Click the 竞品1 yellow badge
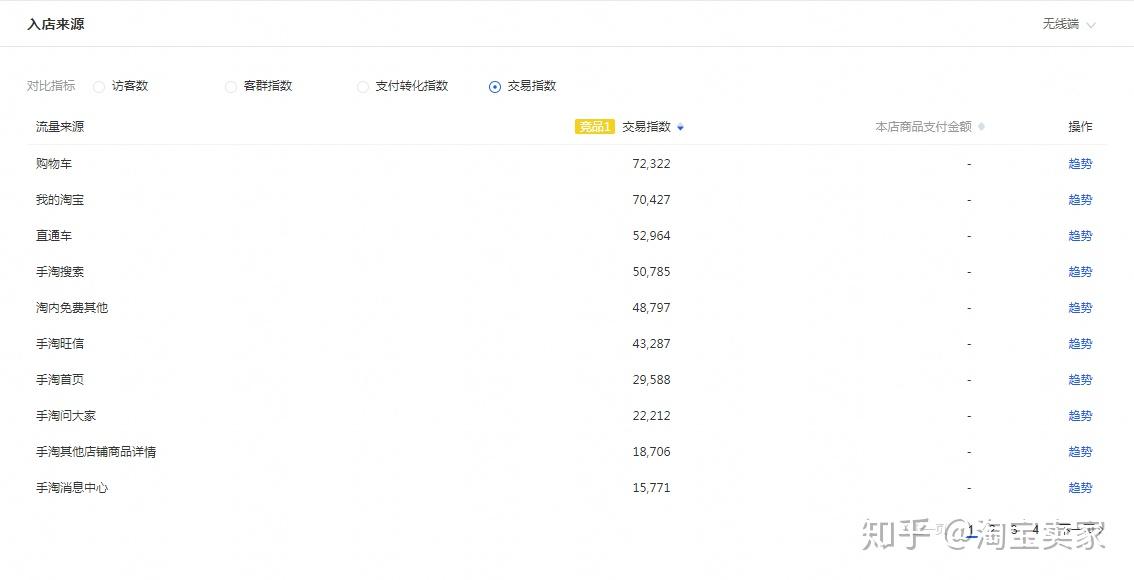 595,127
